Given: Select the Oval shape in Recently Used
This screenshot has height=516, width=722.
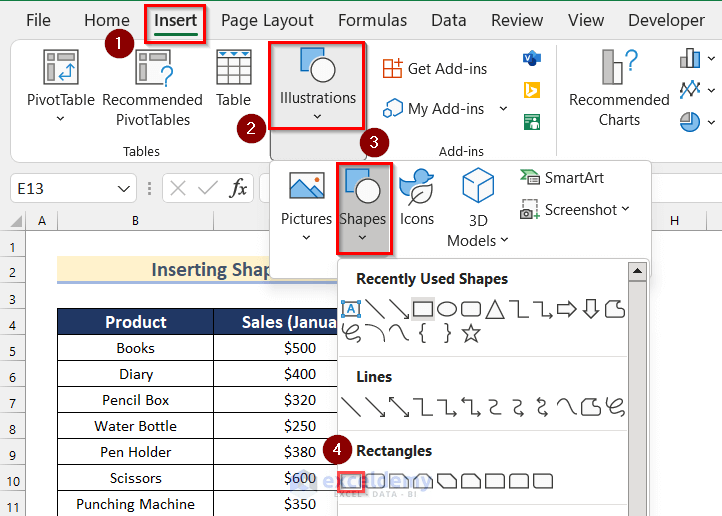Looking at the screenshot, I should 447,309.
